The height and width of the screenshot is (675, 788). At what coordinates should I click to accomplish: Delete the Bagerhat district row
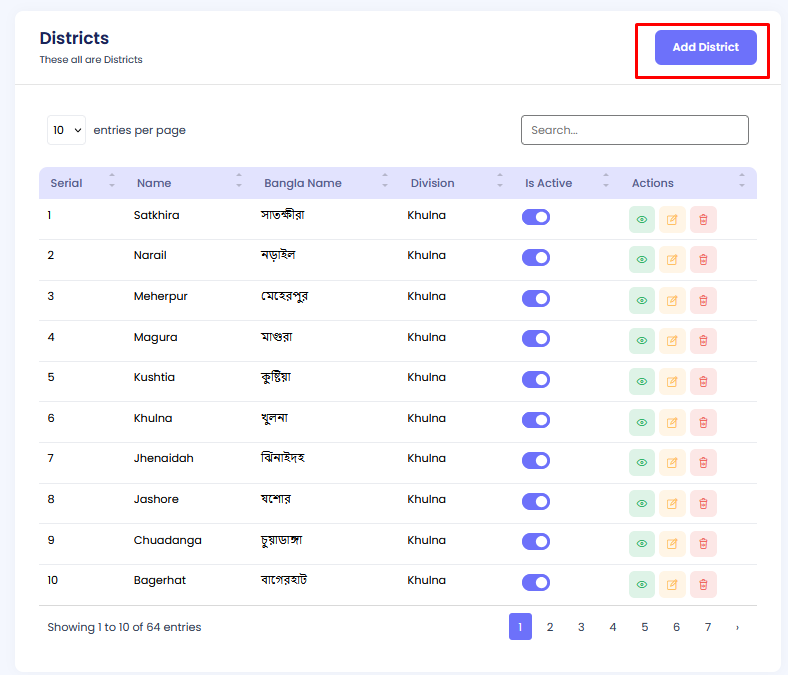tap(703, 585)
